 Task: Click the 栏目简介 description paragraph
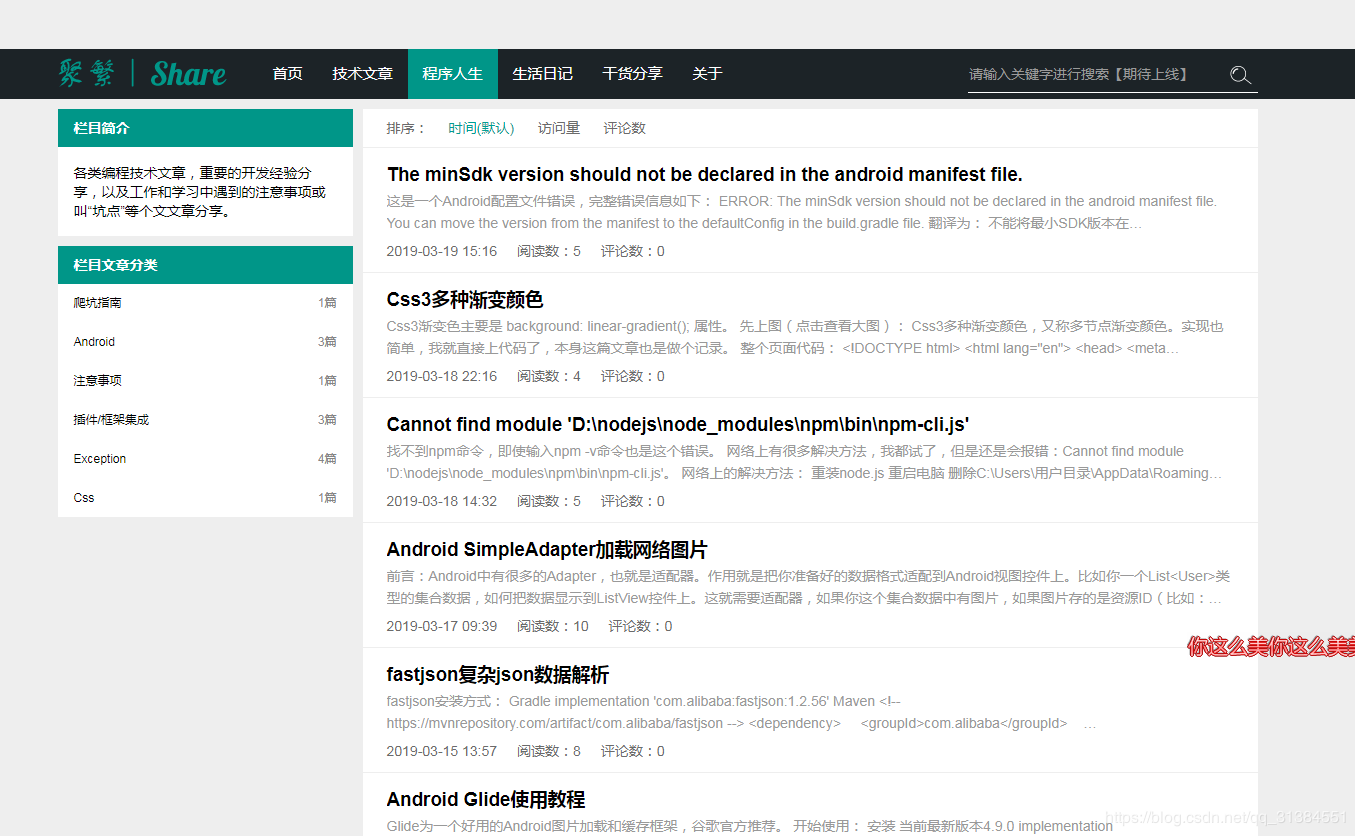coord(200,192)
